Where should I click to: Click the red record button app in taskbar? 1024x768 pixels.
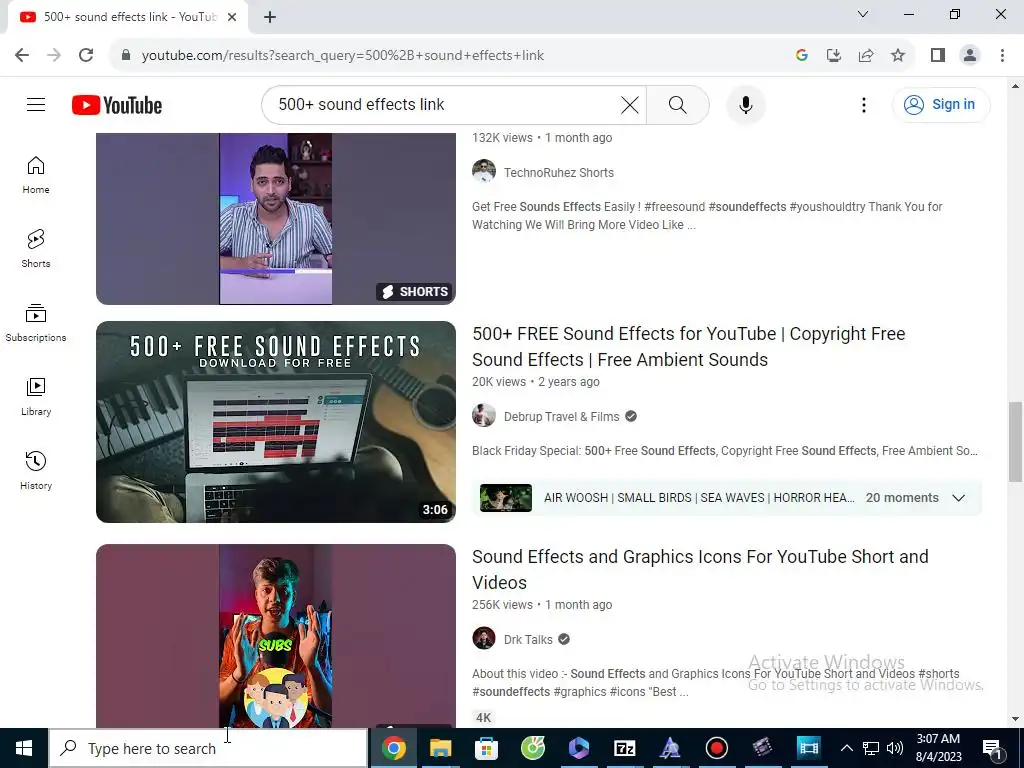coord(716,748)
